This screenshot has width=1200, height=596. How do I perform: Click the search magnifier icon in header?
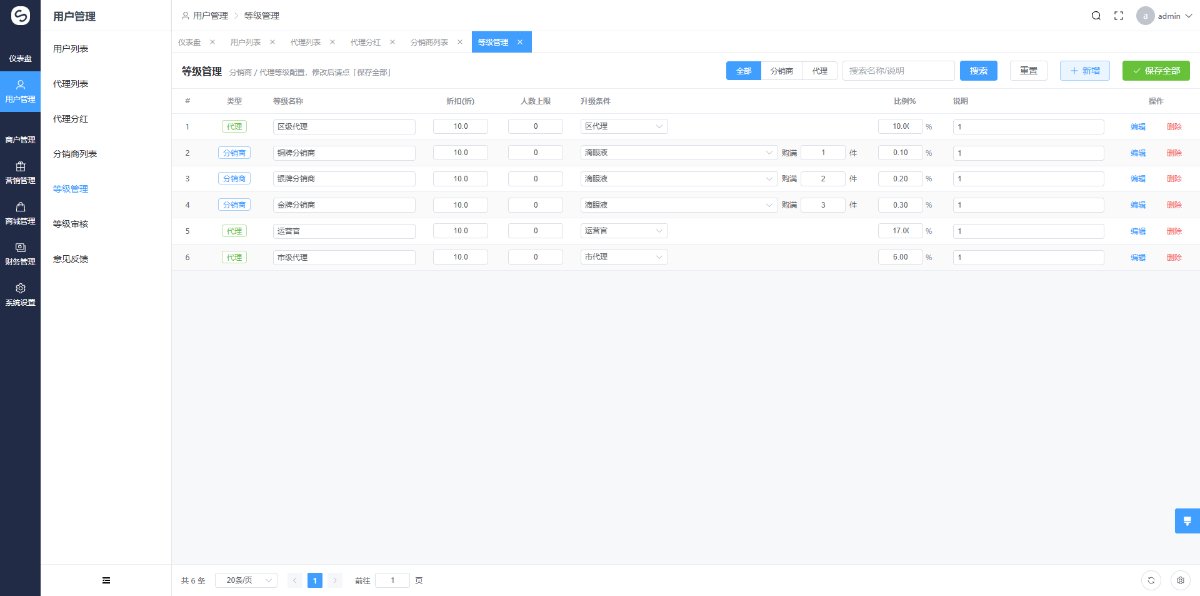(1096, 15)
